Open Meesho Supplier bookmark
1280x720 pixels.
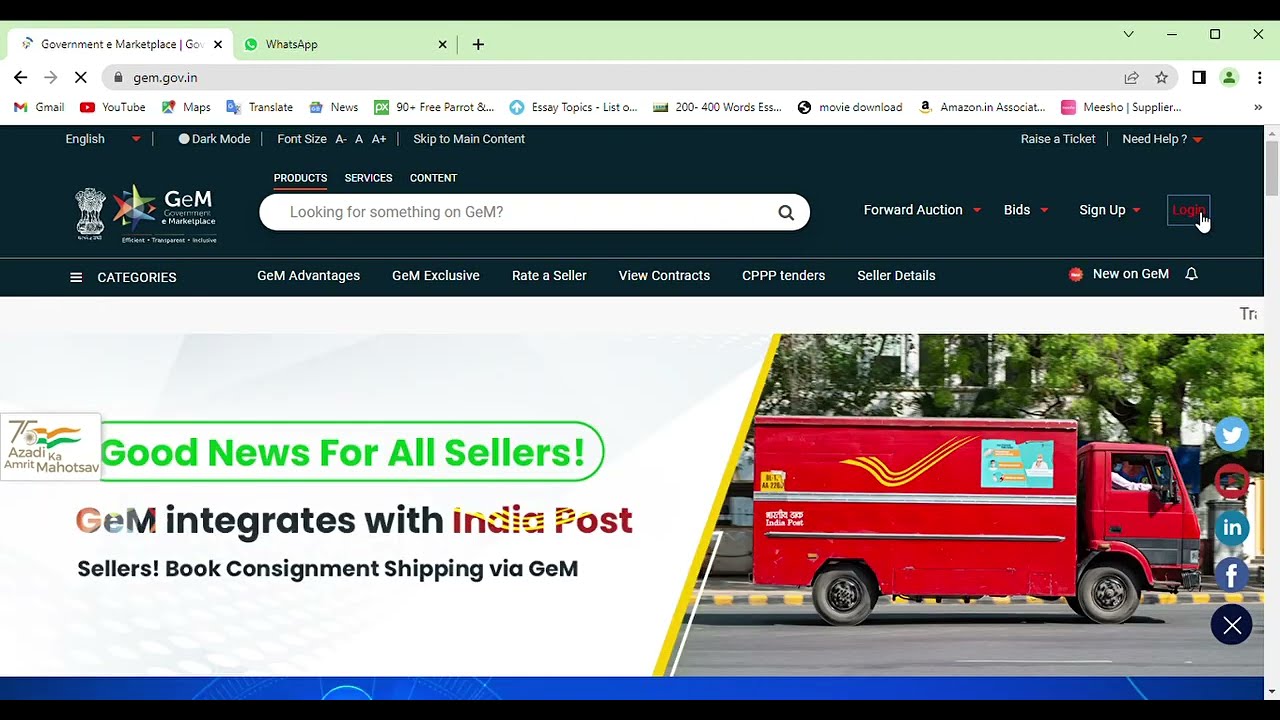1121,107
